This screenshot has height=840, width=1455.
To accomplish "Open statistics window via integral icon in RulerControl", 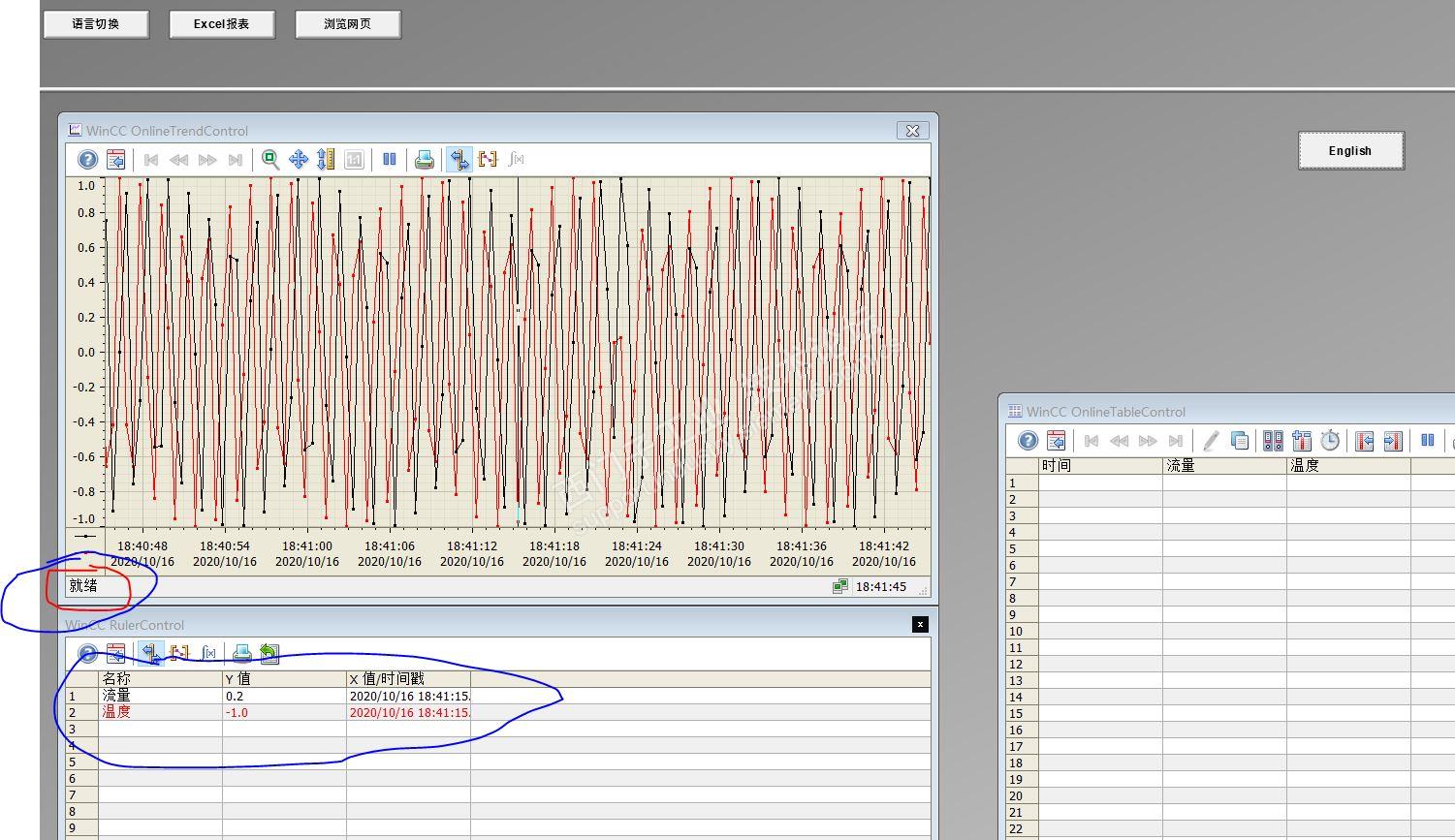I will [207, 654].
